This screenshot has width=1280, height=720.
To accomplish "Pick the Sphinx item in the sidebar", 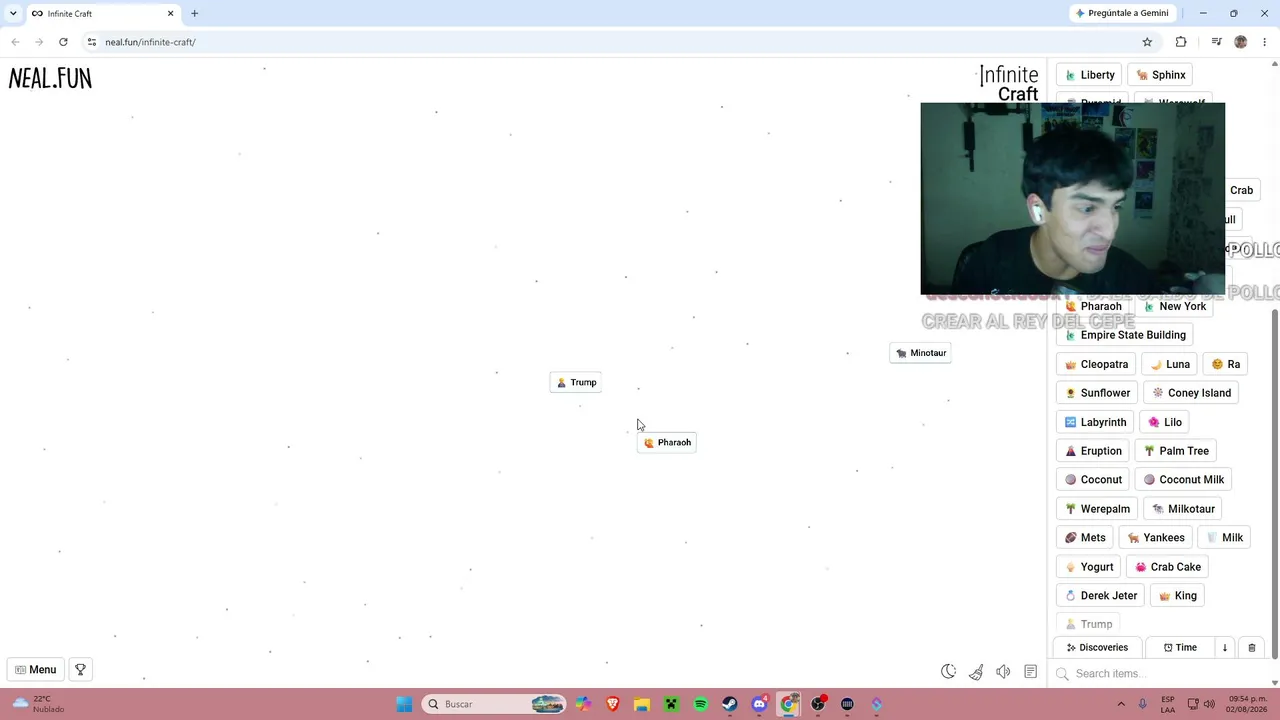I will [1160, 75].
